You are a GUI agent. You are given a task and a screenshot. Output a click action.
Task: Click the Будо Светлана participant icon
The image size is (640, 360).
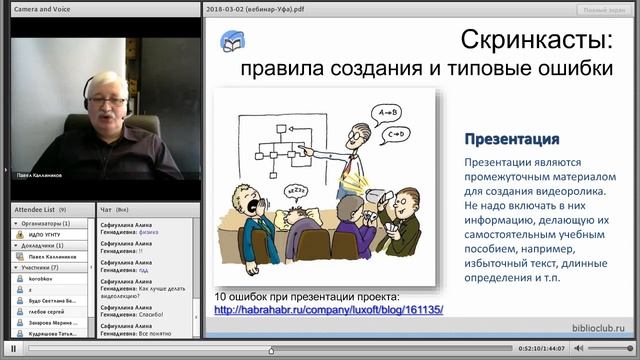click(x=20, y=301)
